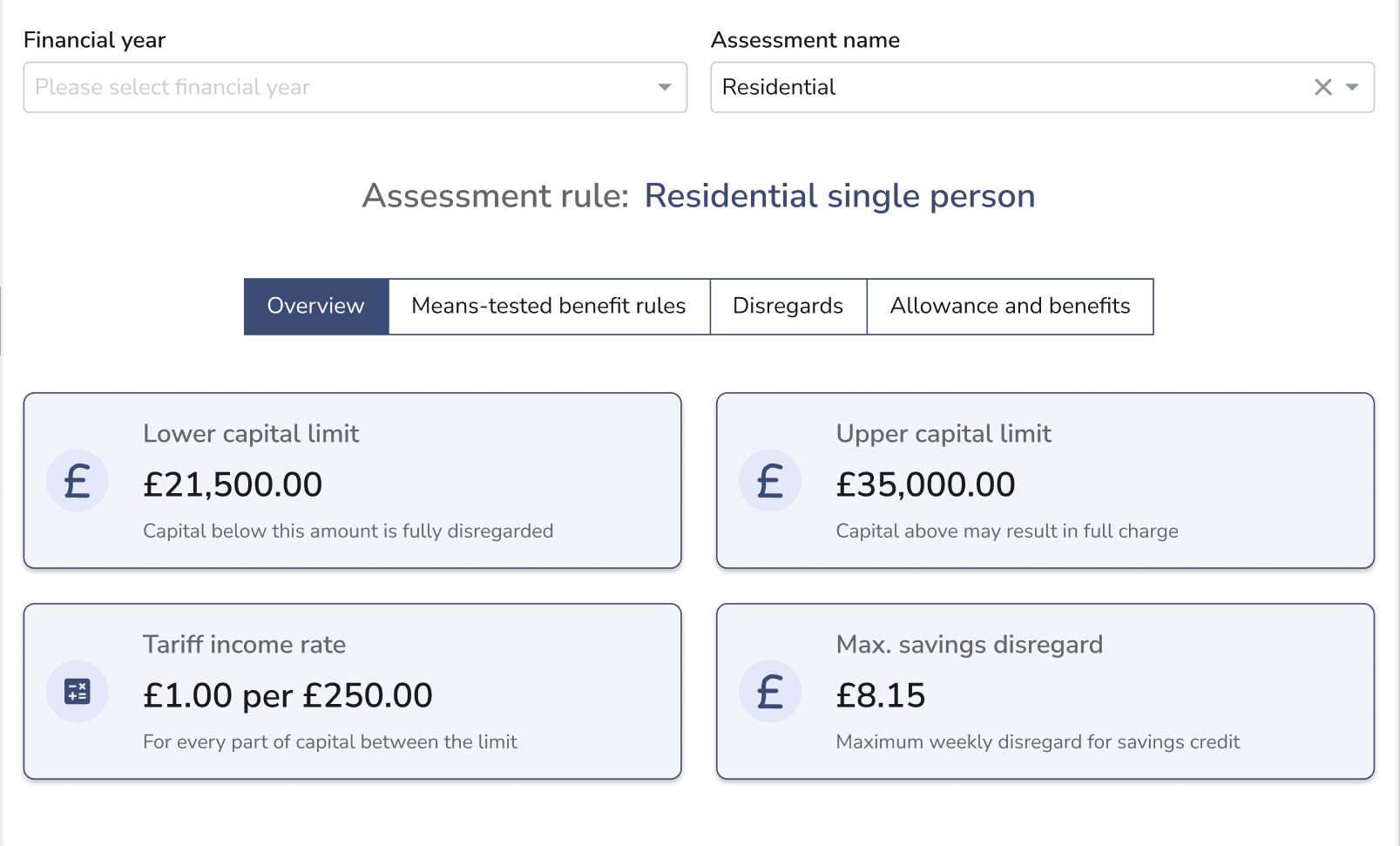The width and height of the screenshot is (1400, 846).
Task: Switch to the Overview tab
Action: (315, 306)
